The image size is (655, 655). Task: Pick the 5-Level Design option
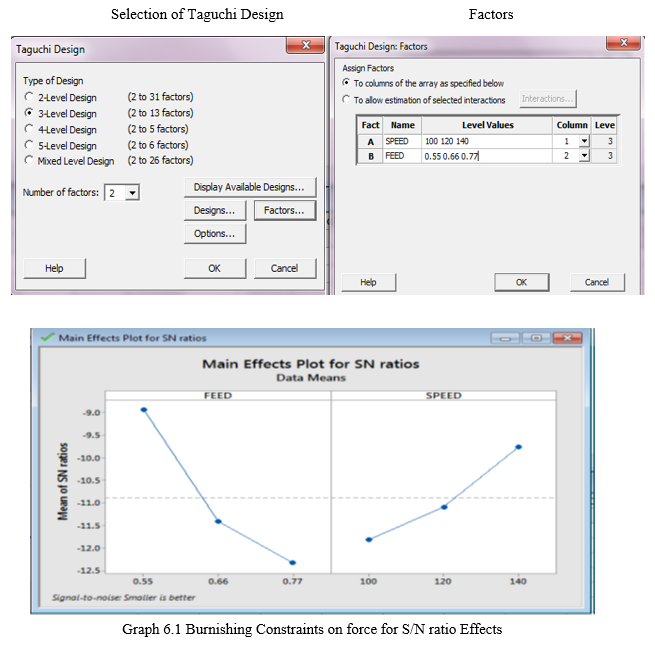(30, 145)
